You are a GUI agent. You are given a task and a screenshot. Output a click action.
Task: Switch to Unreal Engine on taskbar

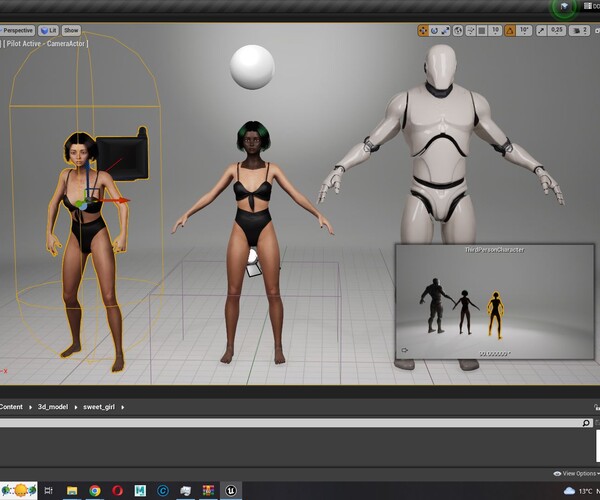[x=231, y=490]
